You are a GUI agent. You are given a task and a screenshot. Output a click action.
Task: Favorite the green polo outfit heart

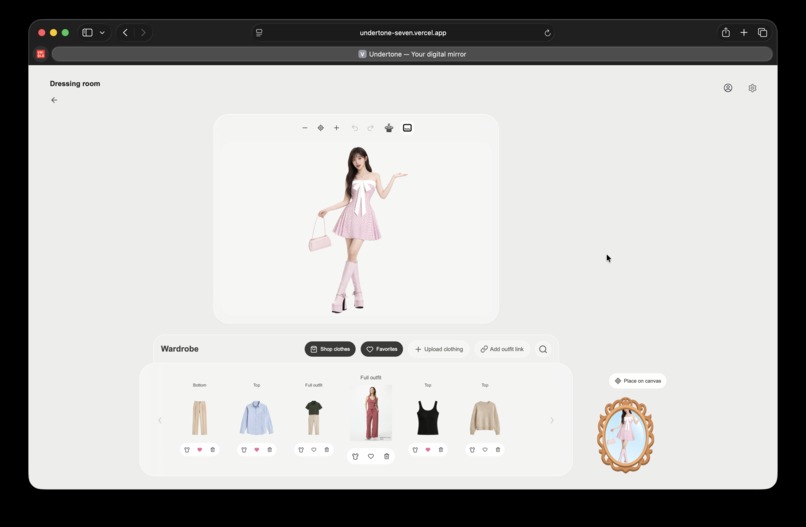point(314,450)
